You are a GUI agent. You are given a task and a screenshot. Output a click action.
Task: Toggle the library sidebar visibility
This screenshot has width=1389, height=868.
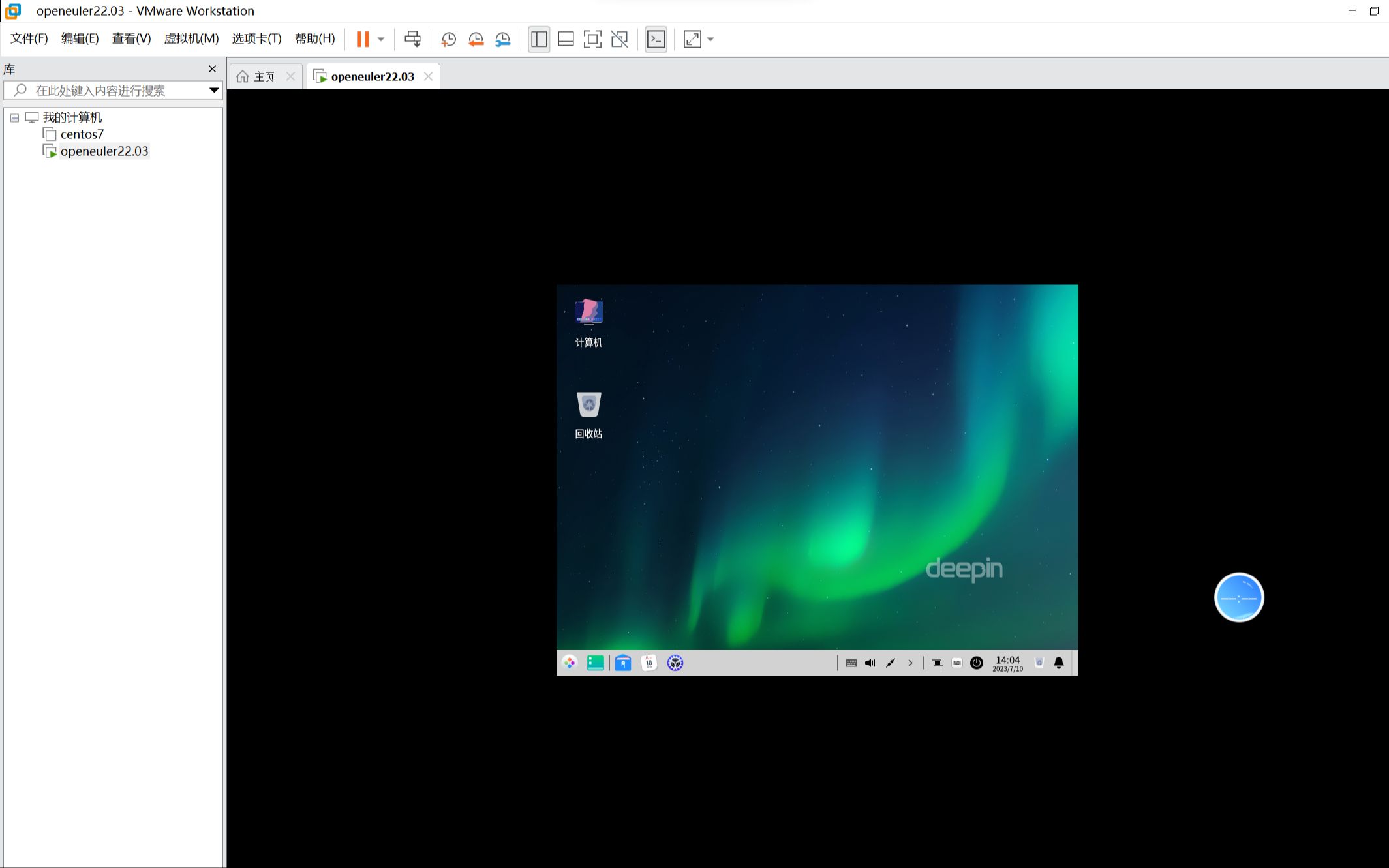[x=539, y=39]
